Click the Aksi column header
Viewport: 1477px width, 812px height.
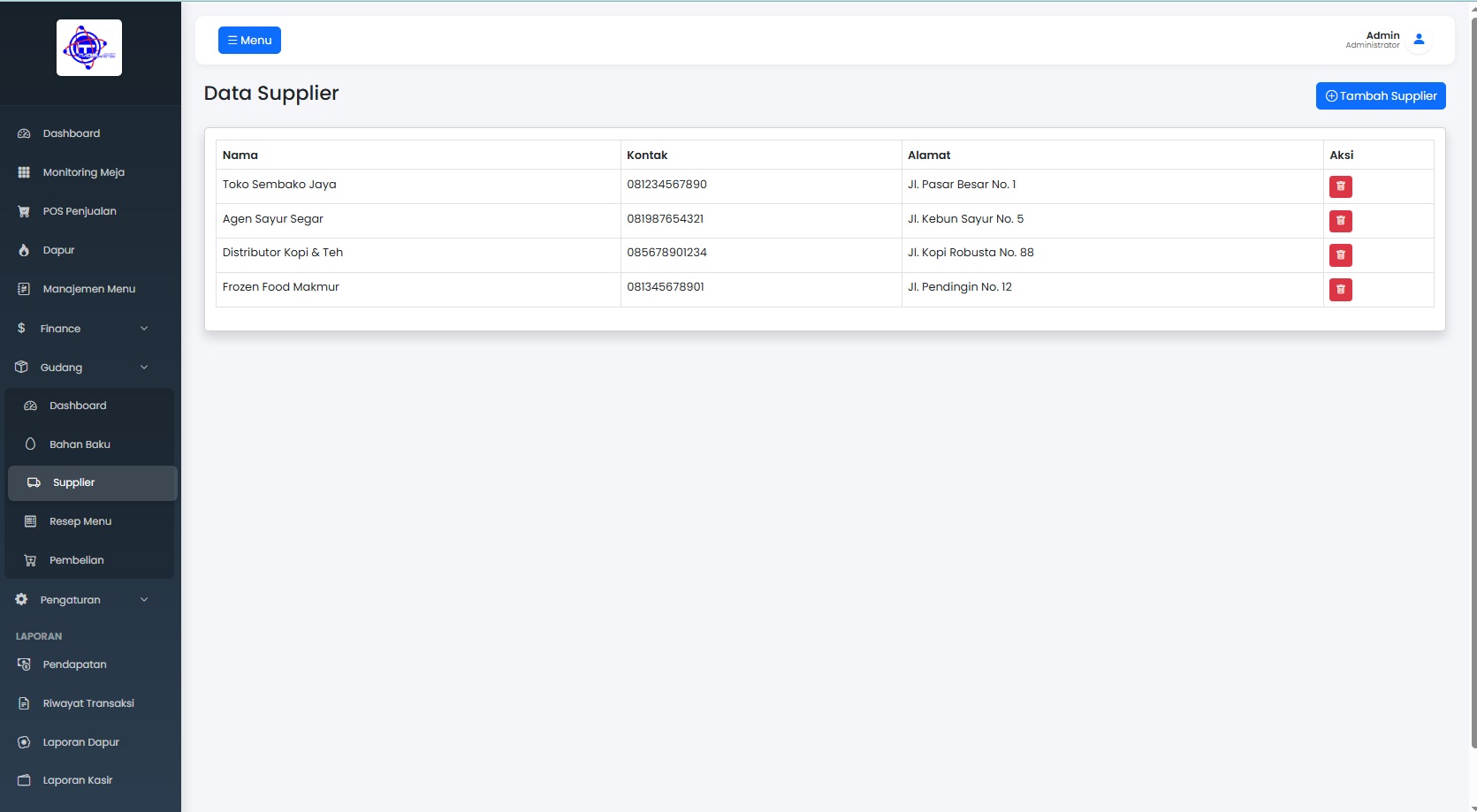(1378, 155)
